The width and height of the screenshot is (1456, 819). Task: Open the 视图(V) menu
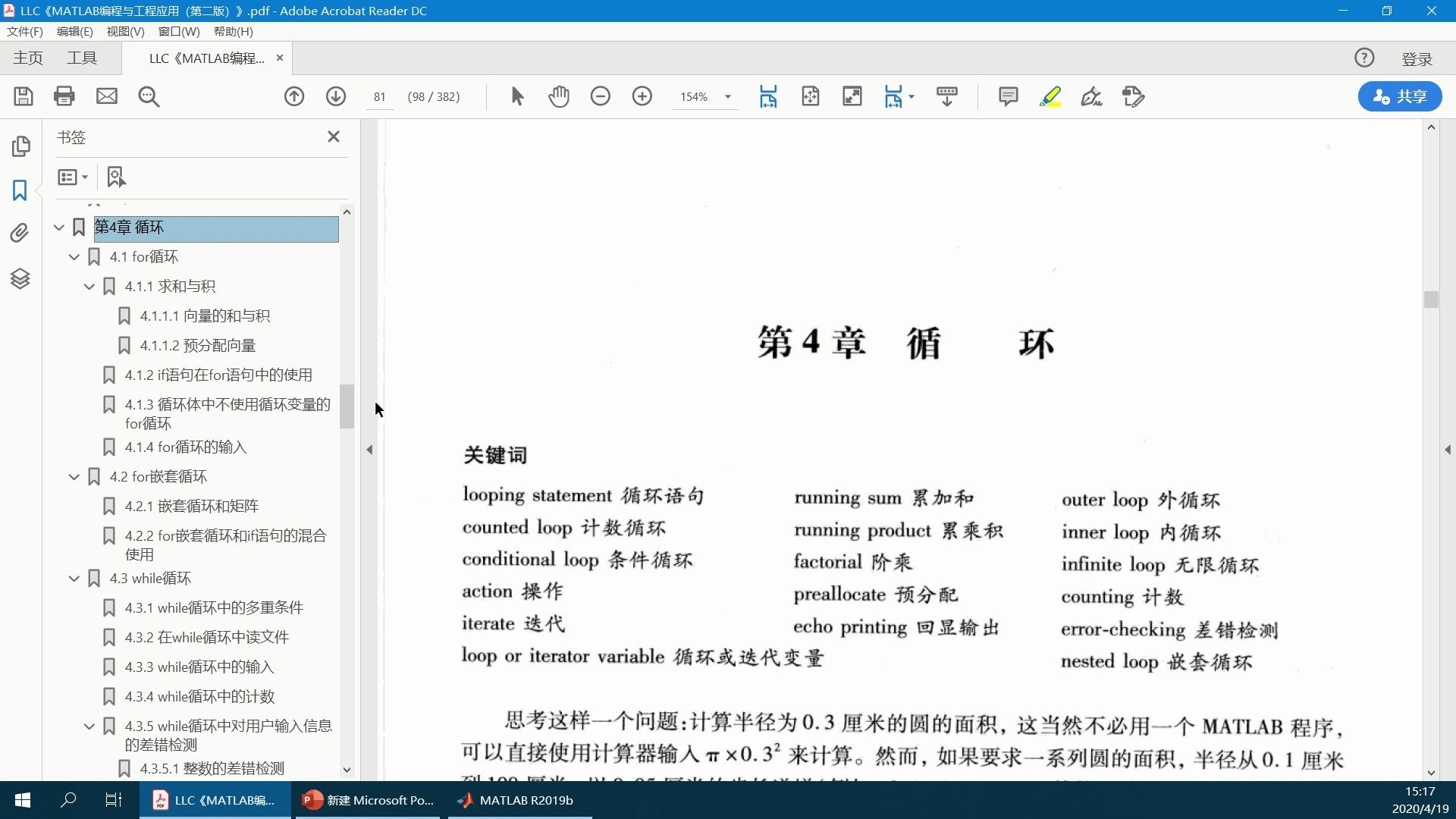pyautogui.click(x=126, y=31)
